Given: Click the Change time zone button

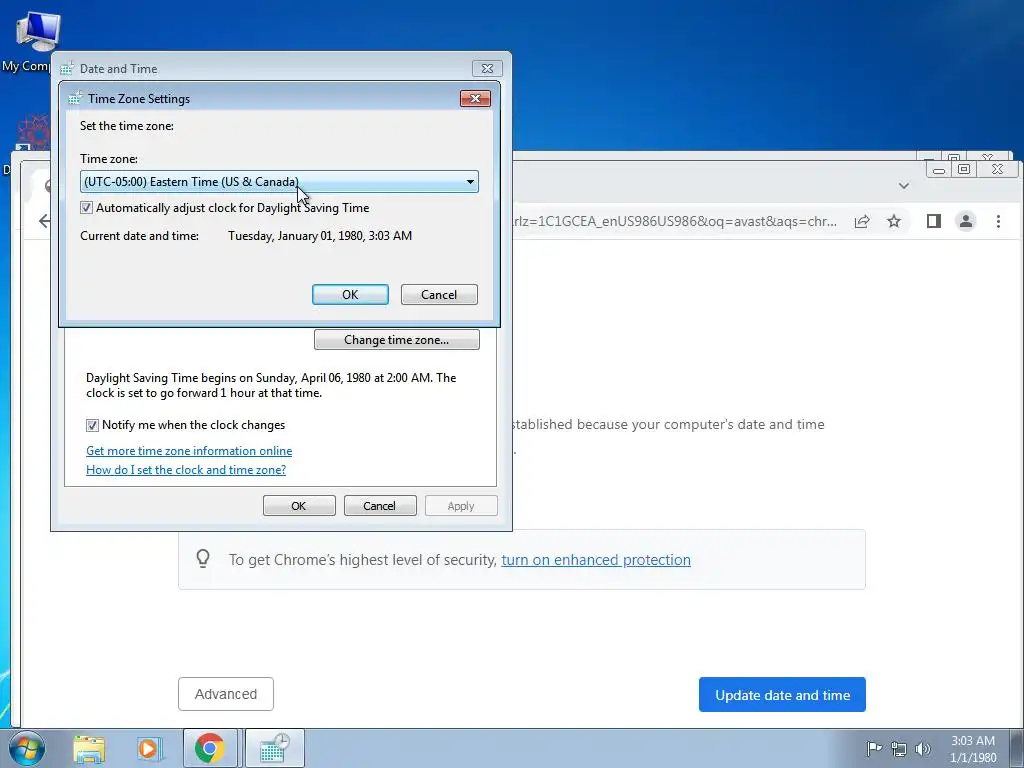Looking at the screenshot, I should coord(396,340).
